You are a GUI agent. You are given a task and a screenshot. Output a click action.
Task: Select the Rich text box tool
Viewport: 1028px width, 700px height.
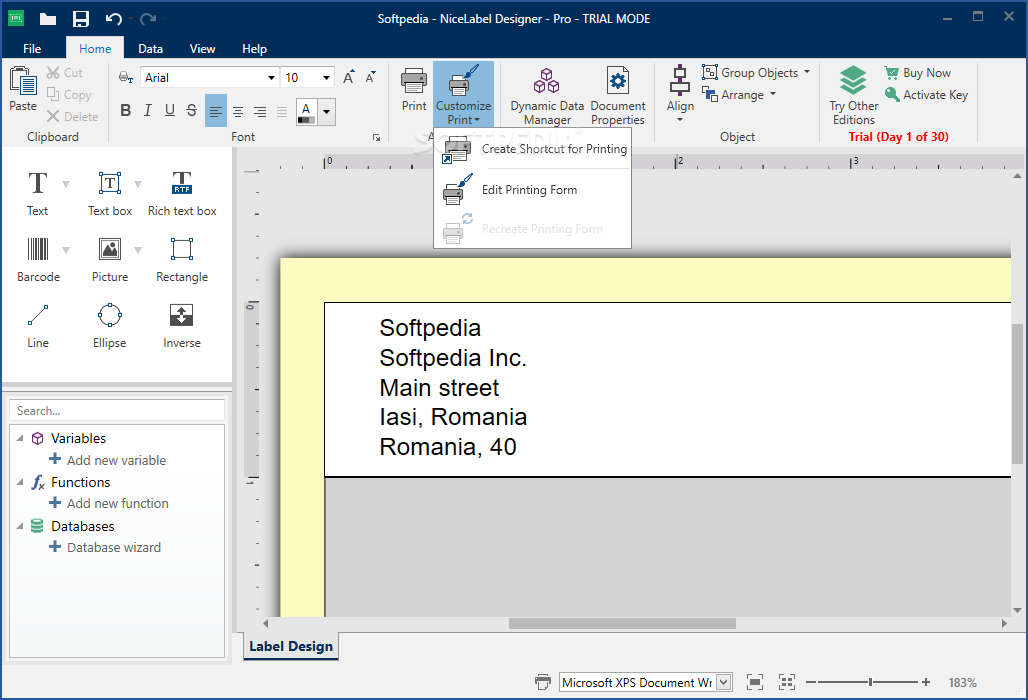coord(182,191)
